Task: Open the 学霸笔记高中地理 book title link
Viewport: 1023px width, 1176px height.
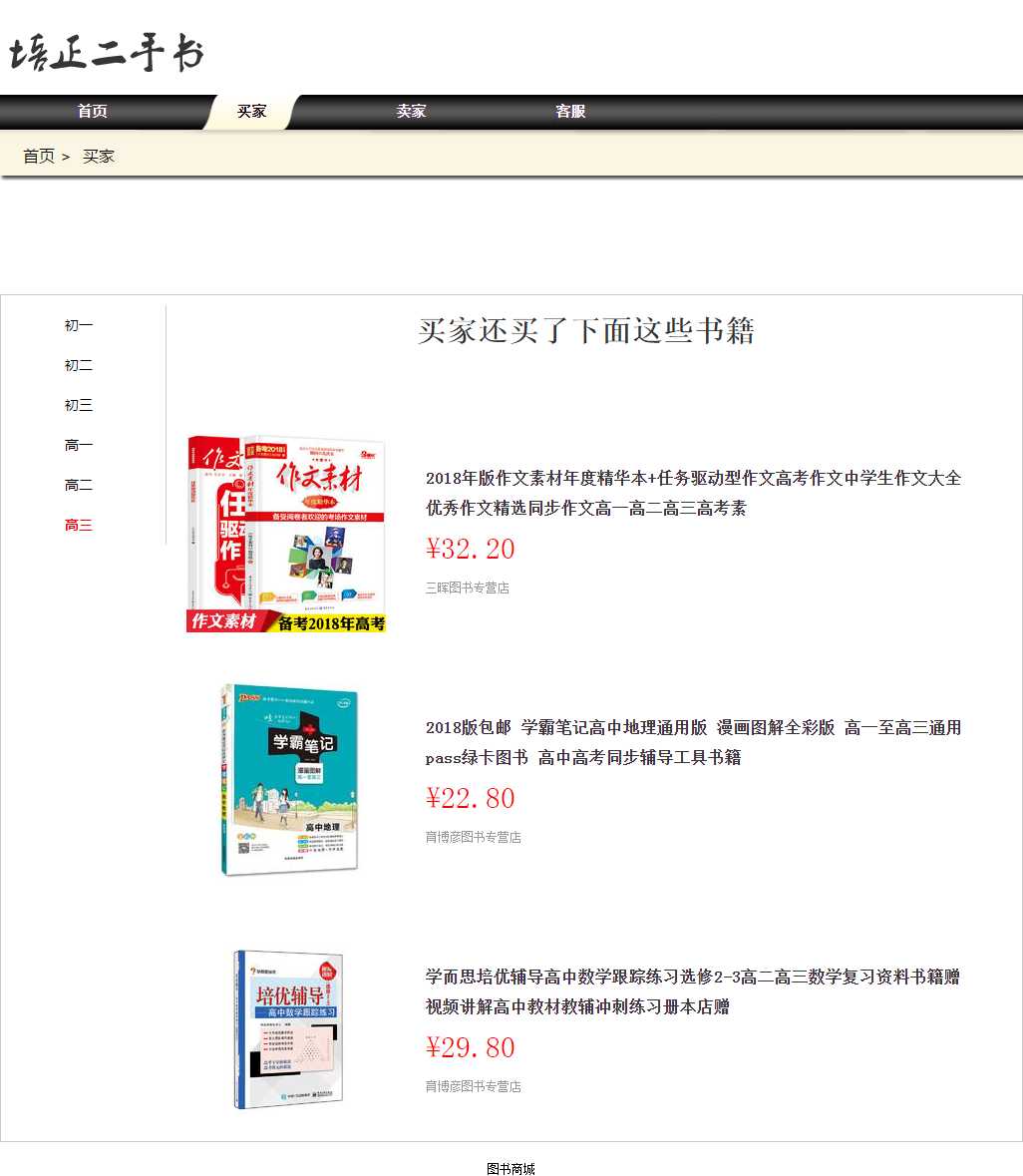Action: pyautogui.click(x=693, y=742)
